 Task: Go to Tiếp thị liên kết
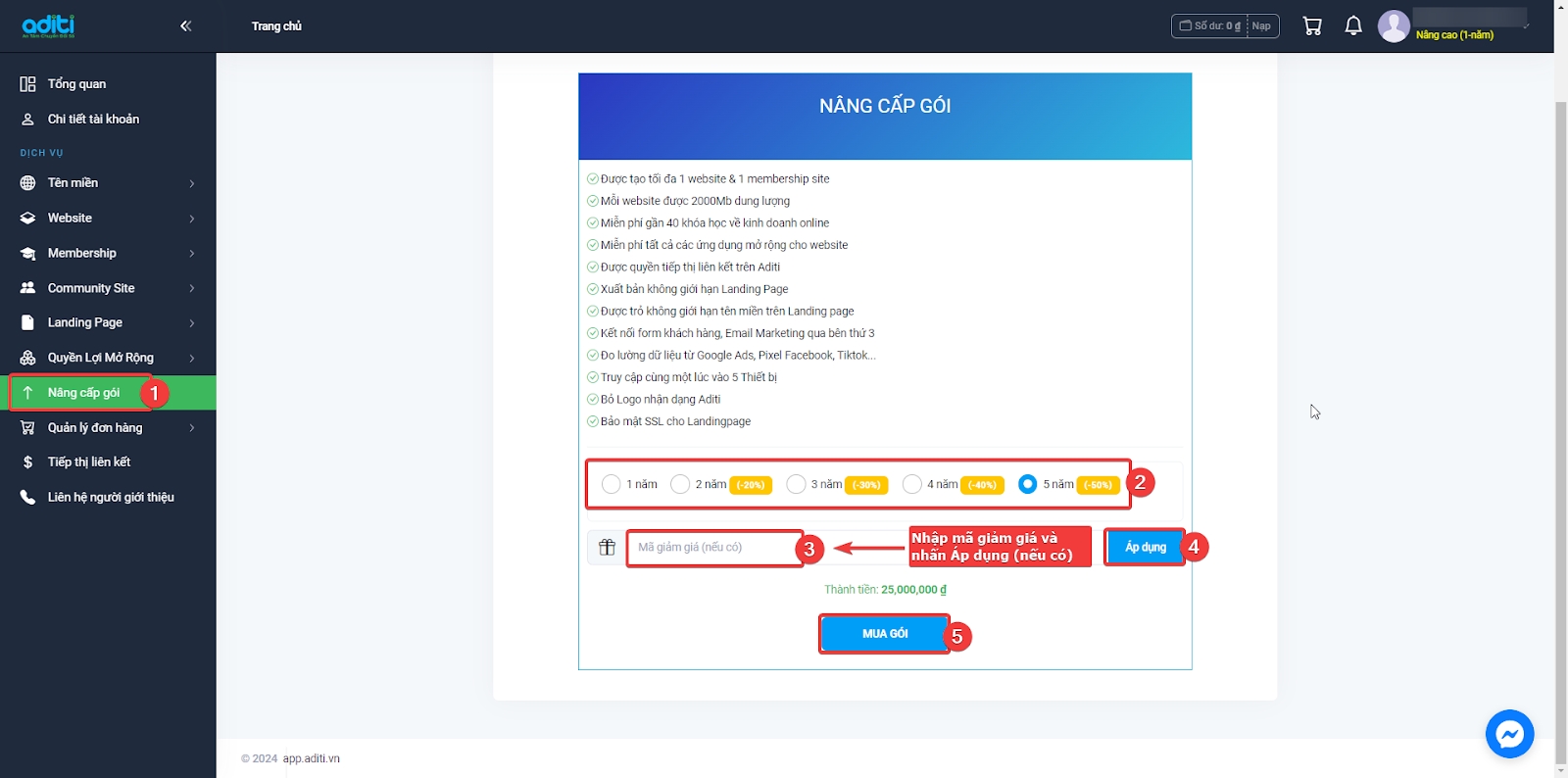[88, 462]
